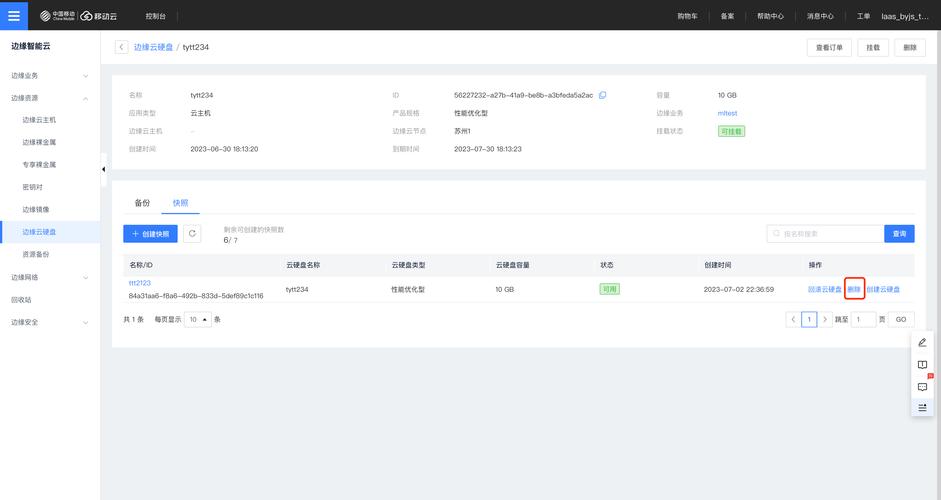Screen dimensions: 941x500
Task: Expand the 边缘业务 menu group
Action: point(50,76)
